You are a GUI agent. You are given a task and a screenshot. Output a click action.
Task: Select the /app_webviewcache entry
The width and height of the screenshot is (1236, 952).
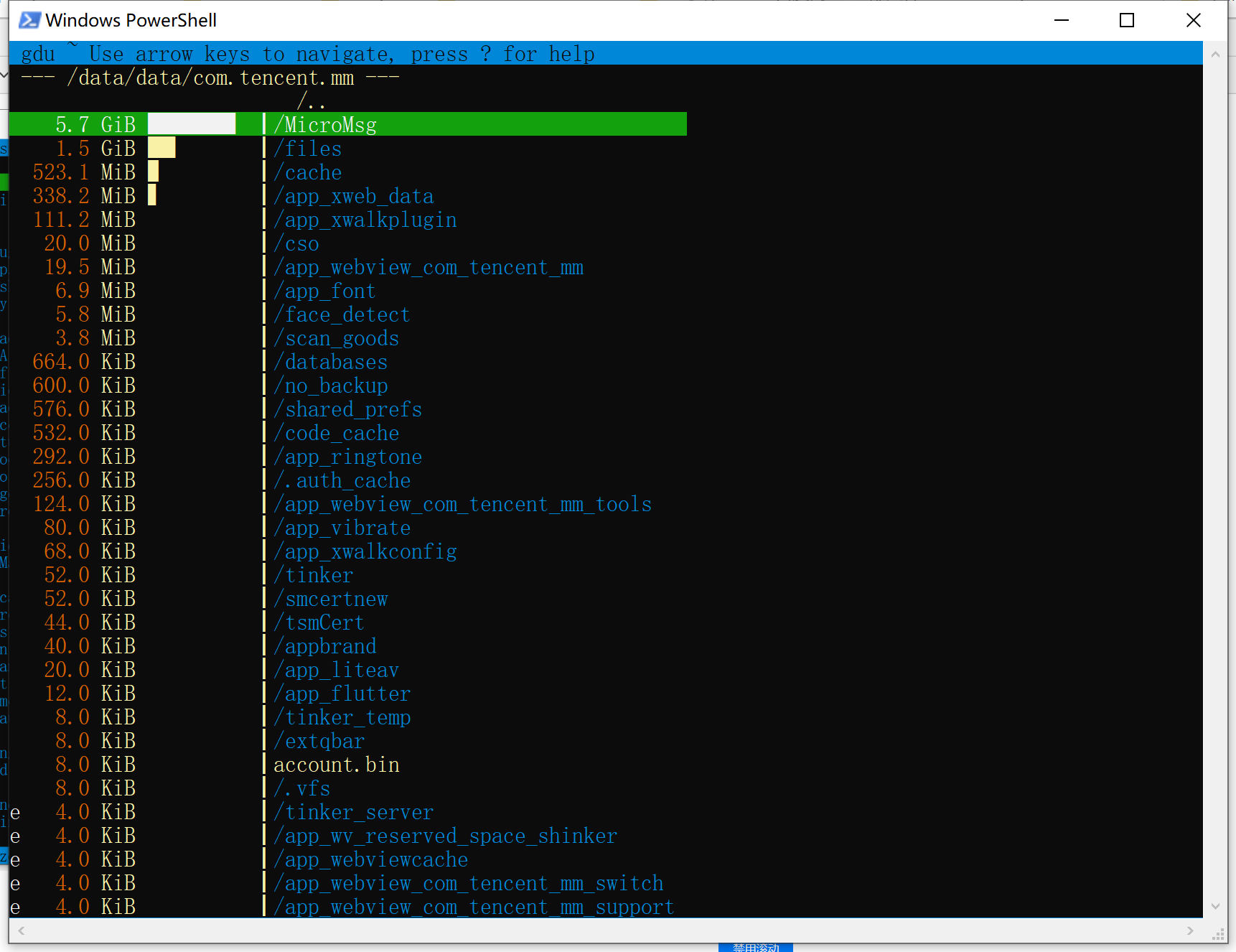point(370,859)
